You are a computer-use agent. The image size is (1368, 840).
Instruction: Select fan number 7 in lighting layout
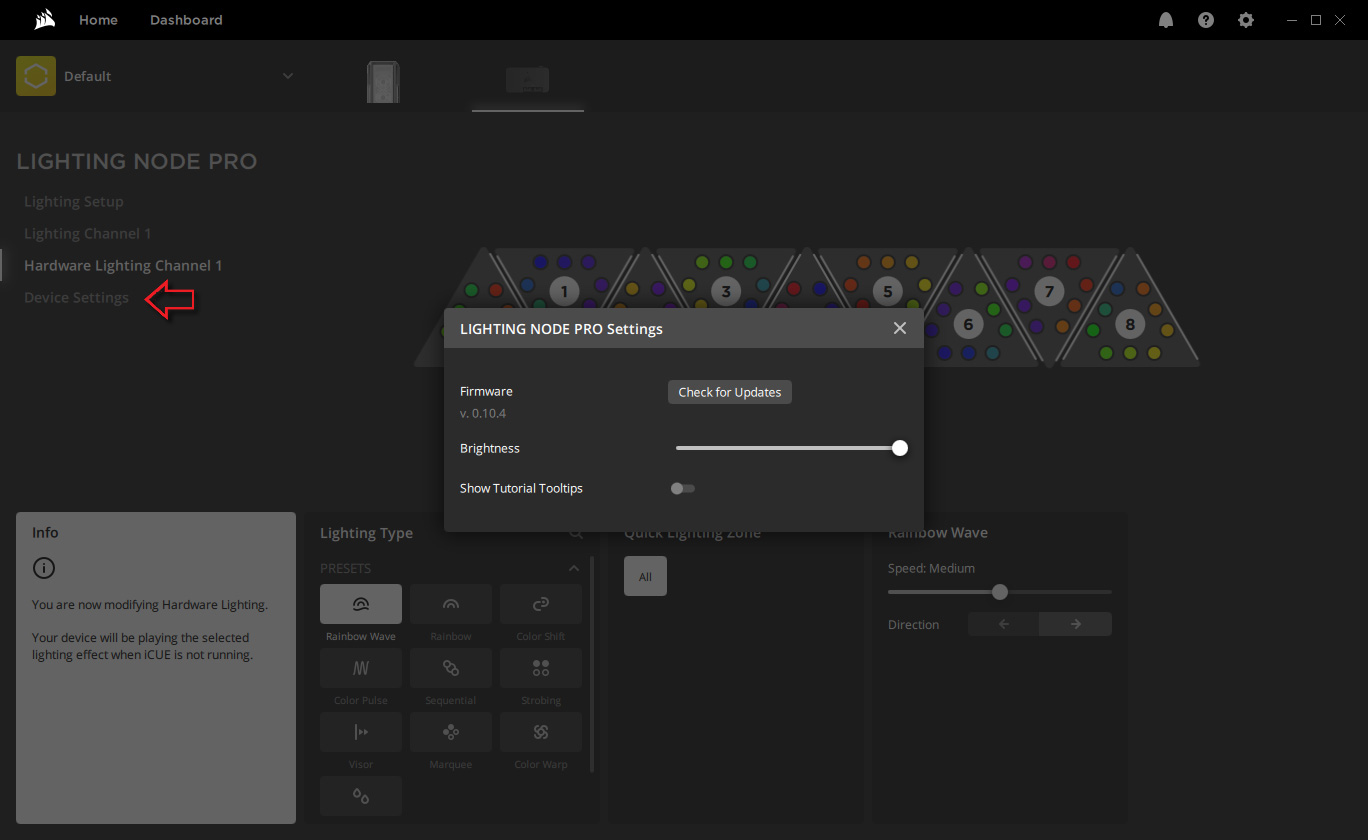tap(1049, 291)
